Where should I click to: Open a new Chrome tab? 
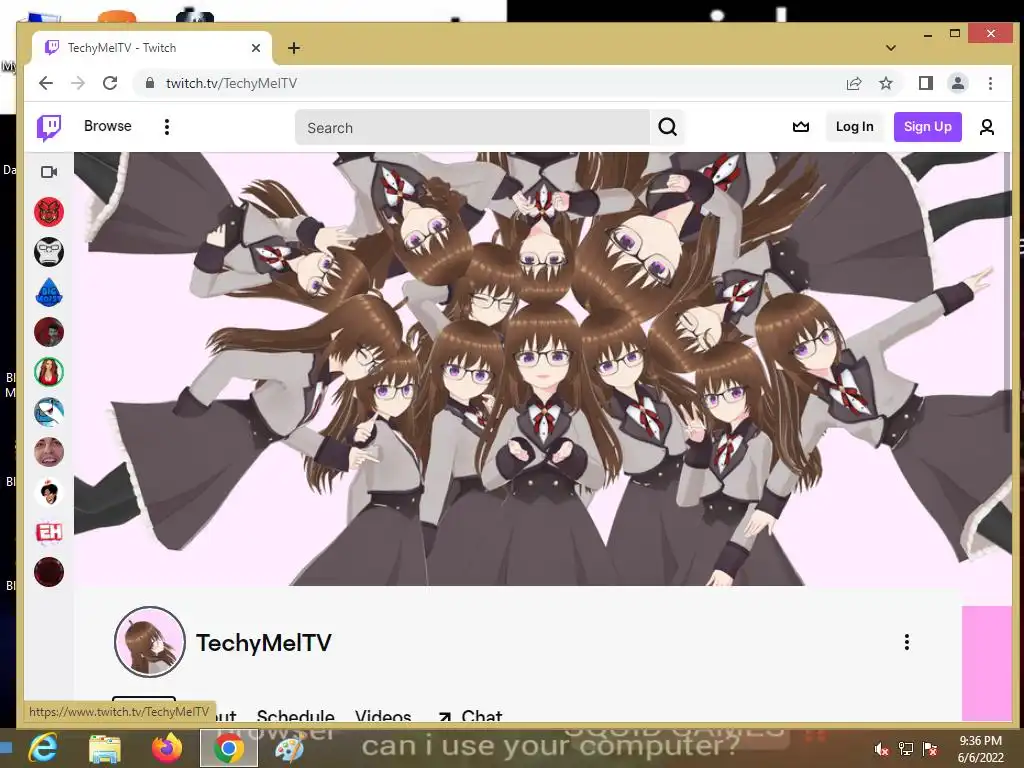(x=294, y=48)
